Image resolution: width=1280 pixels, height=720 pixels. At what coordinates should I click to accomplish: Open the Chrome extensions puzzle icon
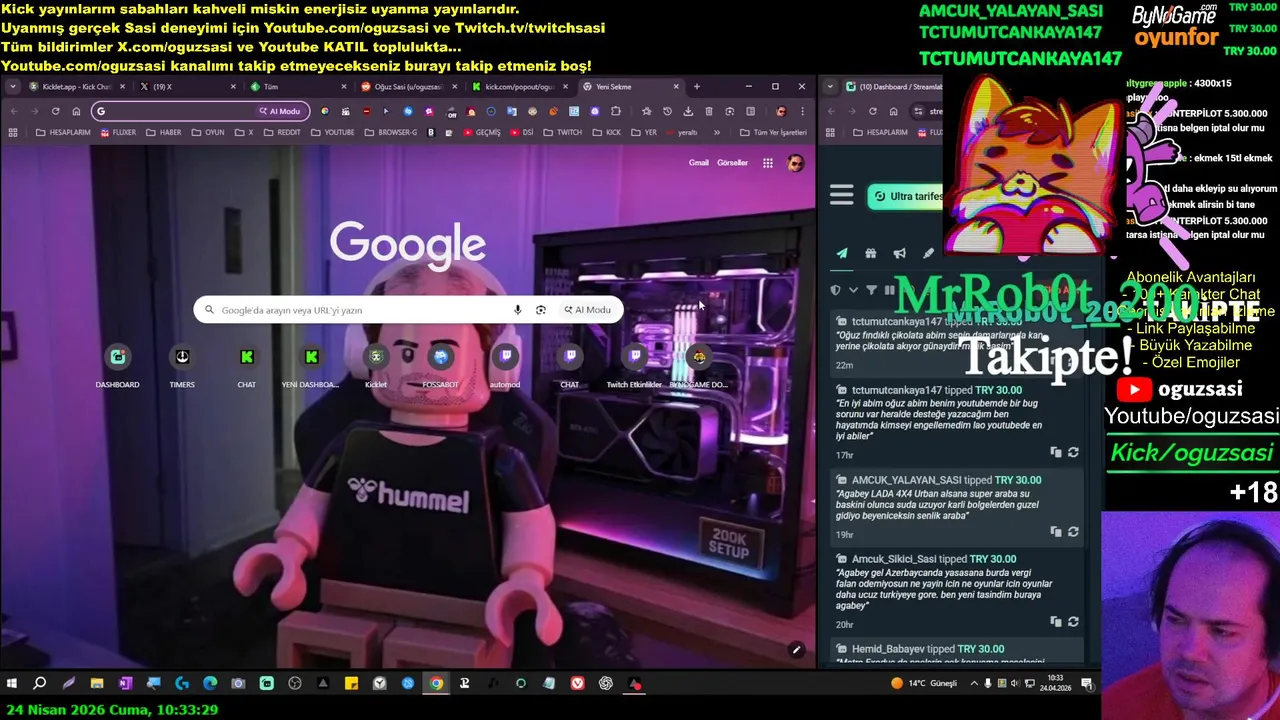pos(616,111)
